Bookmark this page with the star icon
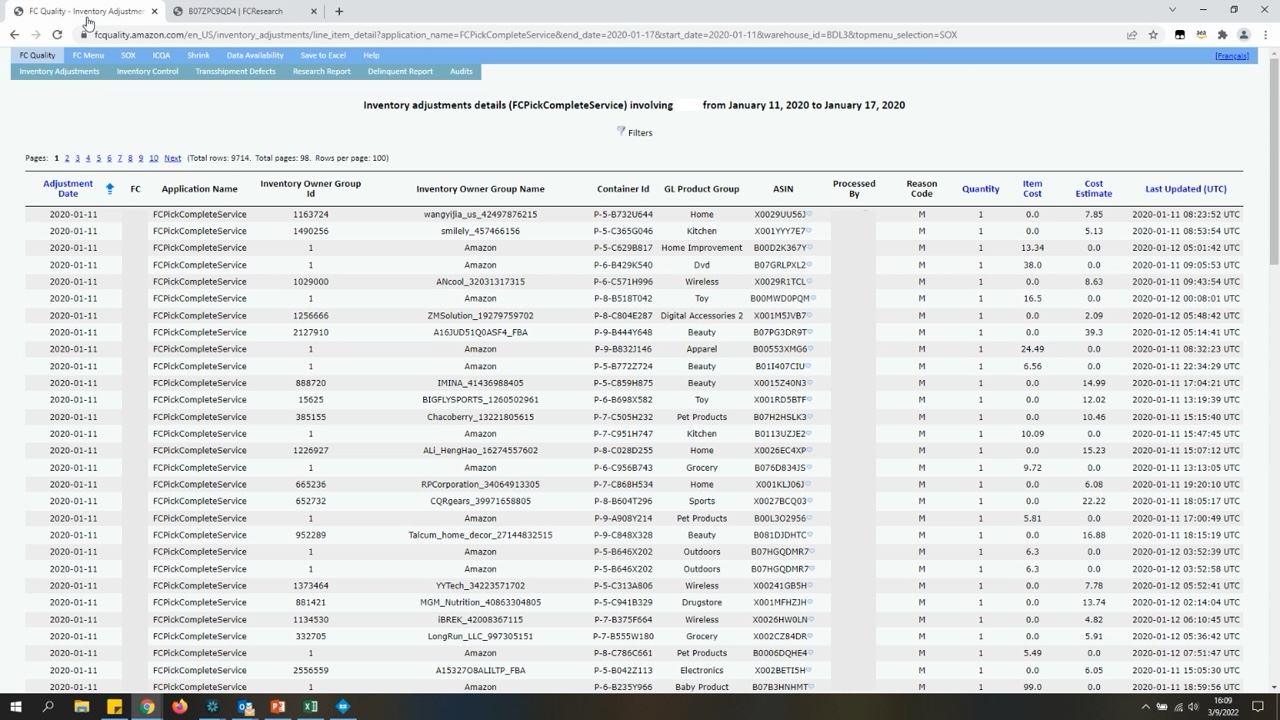The image size is (1280, 720). (x=1153, y=34)
